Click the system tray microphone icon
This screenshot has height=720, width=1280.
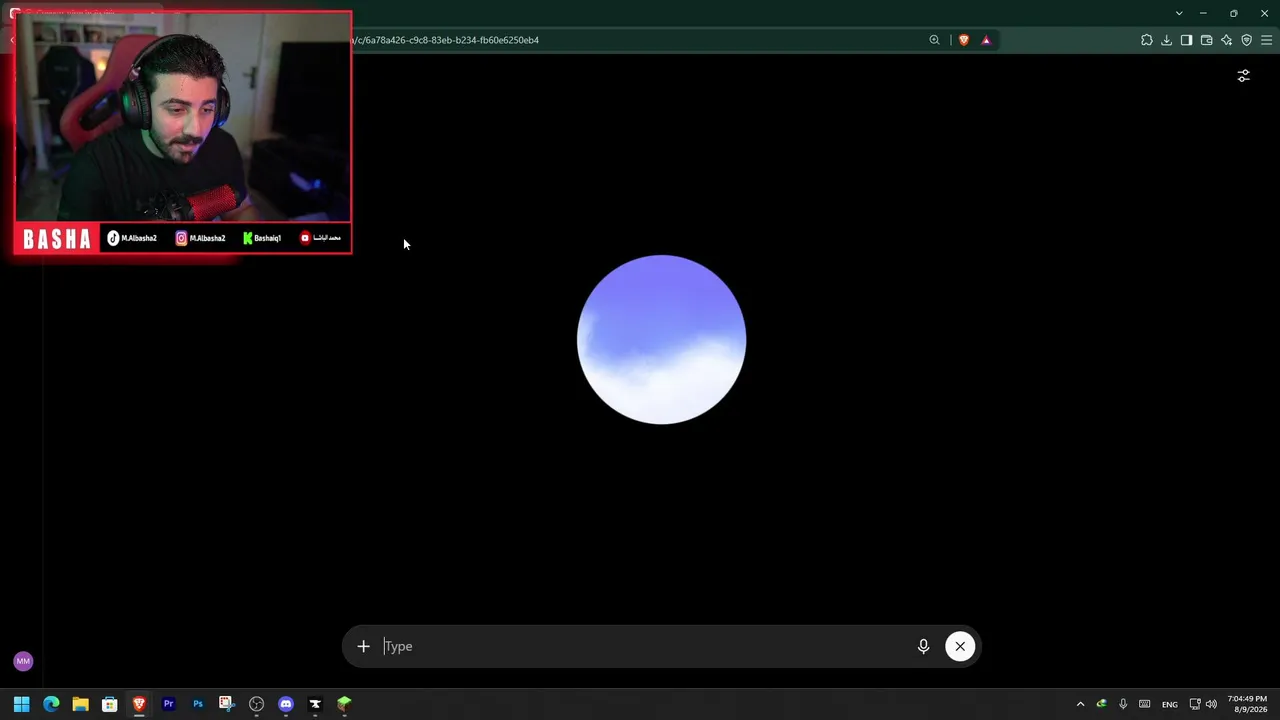[1123, 704]
